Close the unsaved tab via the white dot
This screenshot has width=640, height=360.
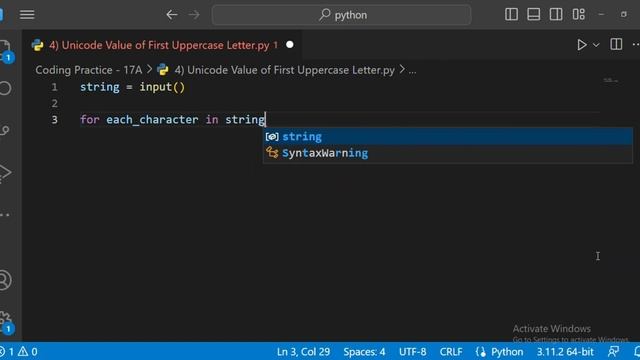[x=290, y=44]
